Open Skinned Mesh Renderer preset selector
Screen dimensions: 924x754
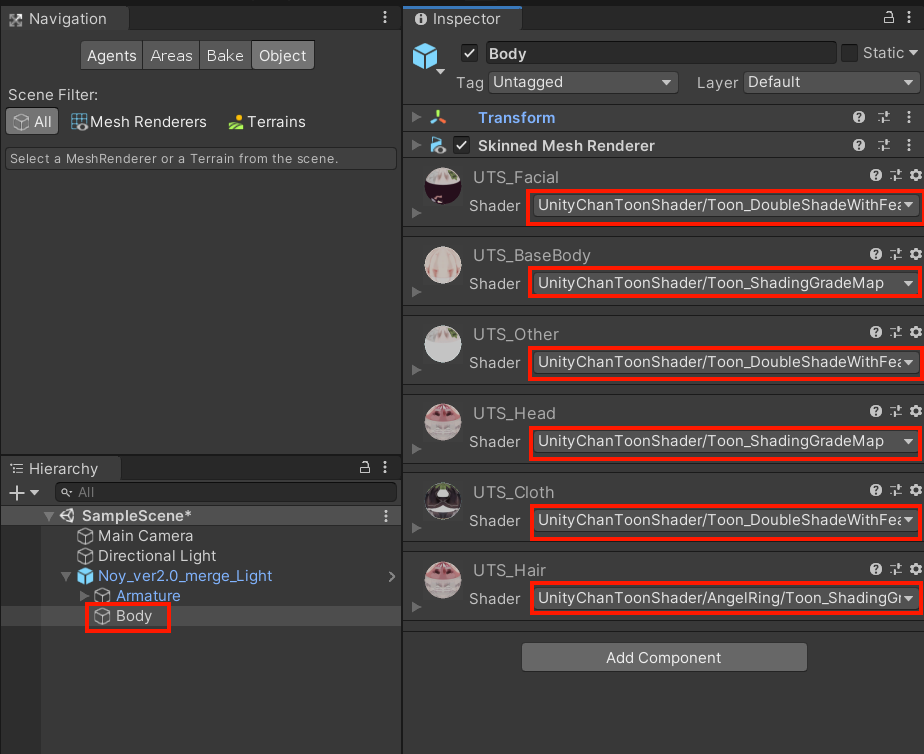[x=884, y=145]
